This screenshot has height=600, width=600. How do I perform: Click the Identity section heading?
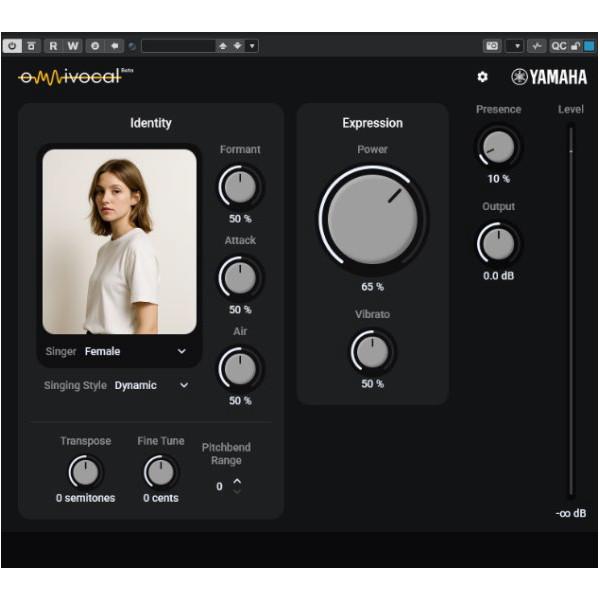click(151, 123)
